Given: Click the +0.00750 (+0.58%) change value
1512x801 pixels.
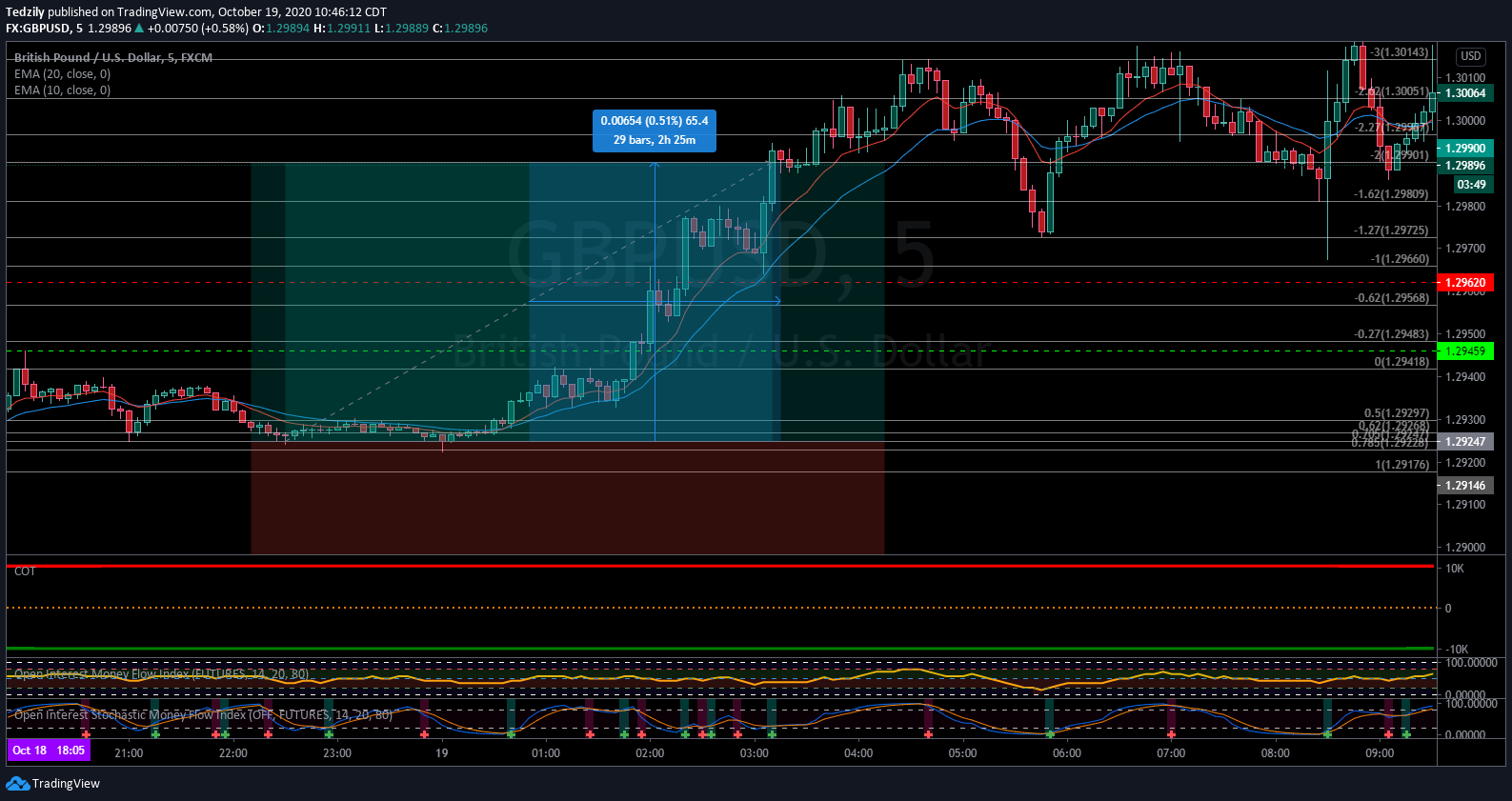Looking at the screenshot, I should click(x=197, y=29).
